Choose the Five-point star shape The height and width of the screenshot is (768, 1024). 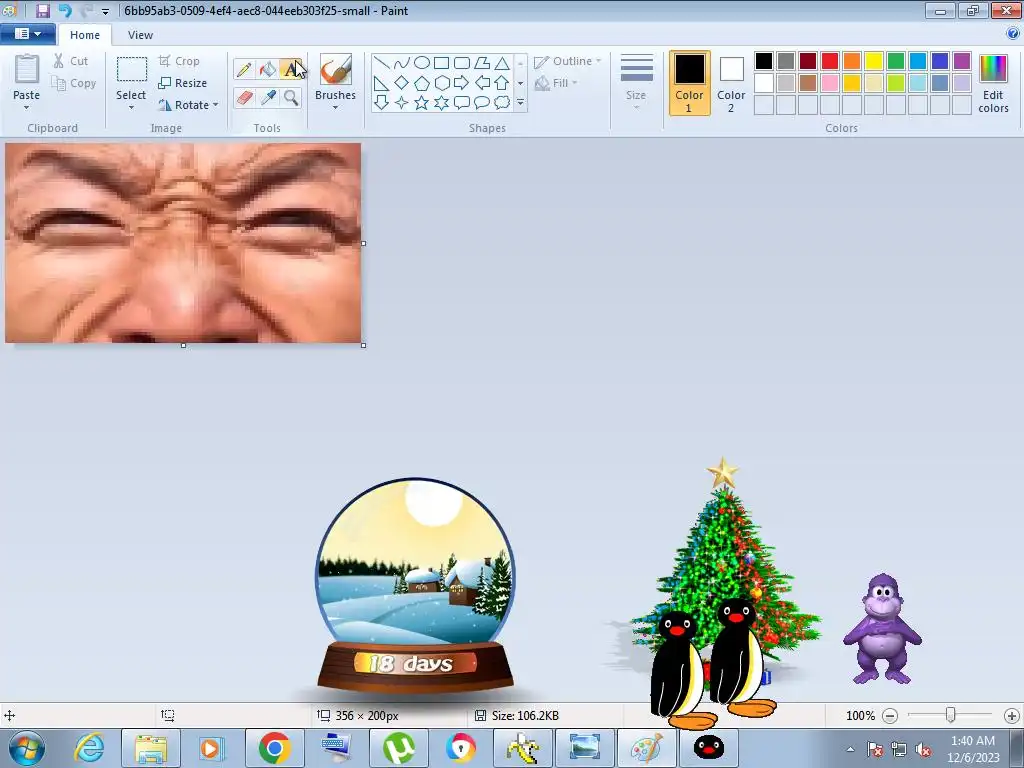point(422,103)
